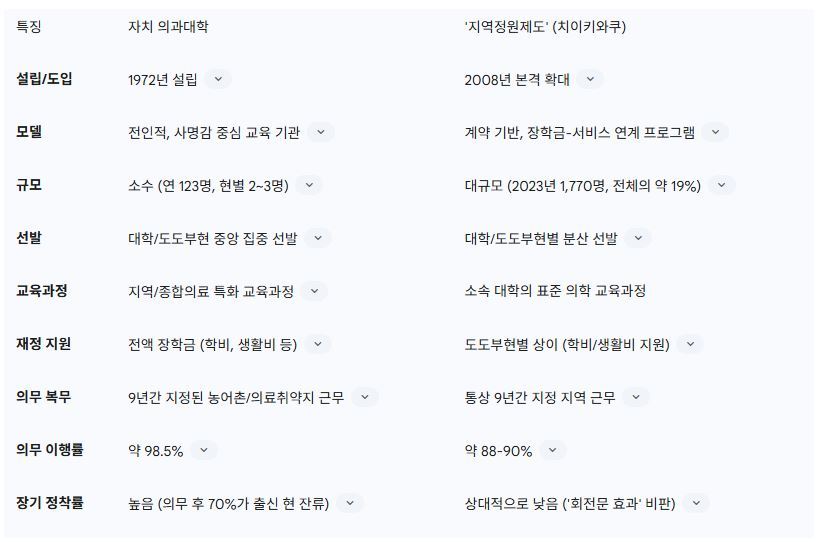Image resolution: width=820 pixels, height=542 pixels.
Task: Expand the 약 98.5% chevron
Action: [204, 450]
